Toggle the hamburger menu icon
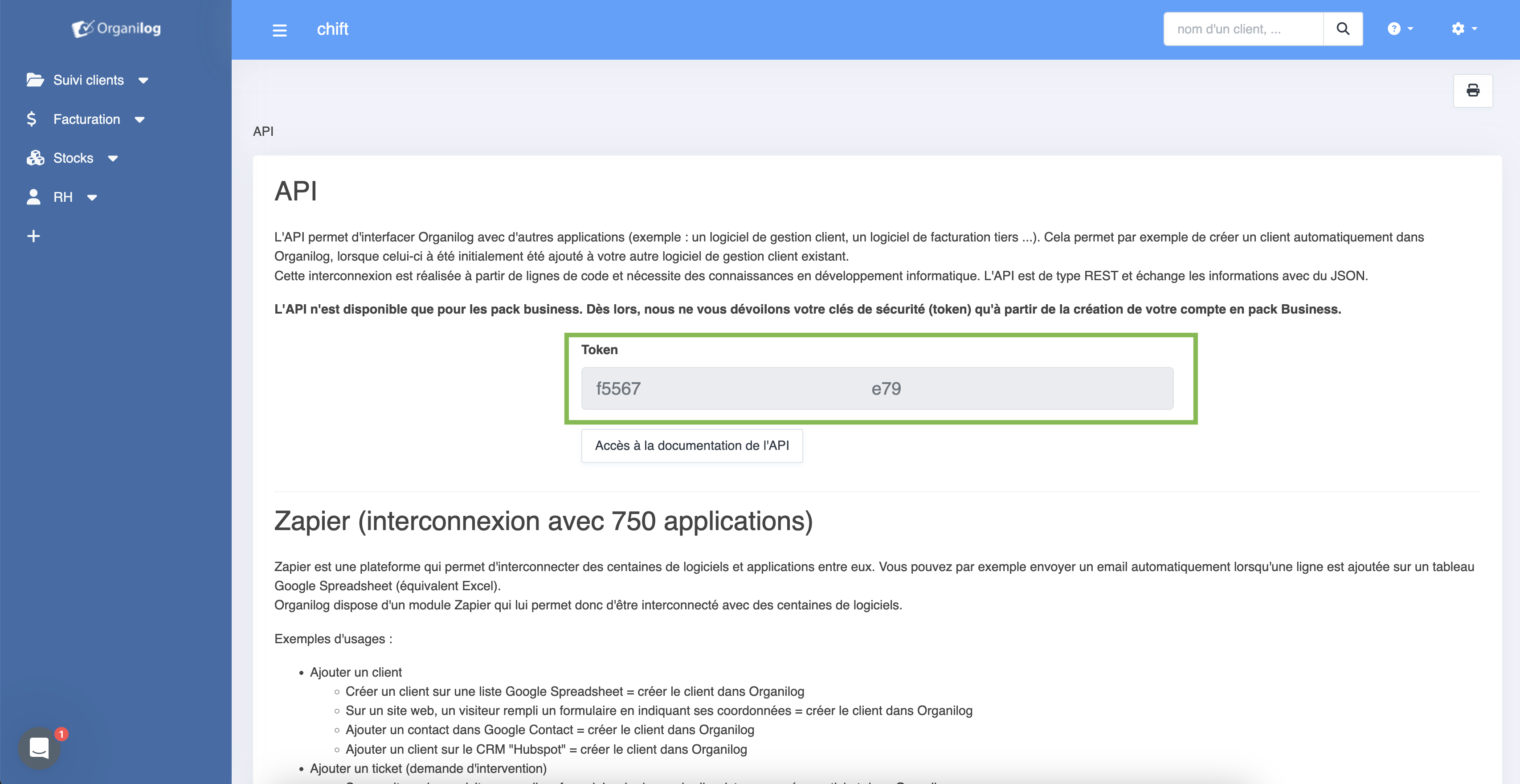This screenshot has width=1520, height=784. point(280,30)
